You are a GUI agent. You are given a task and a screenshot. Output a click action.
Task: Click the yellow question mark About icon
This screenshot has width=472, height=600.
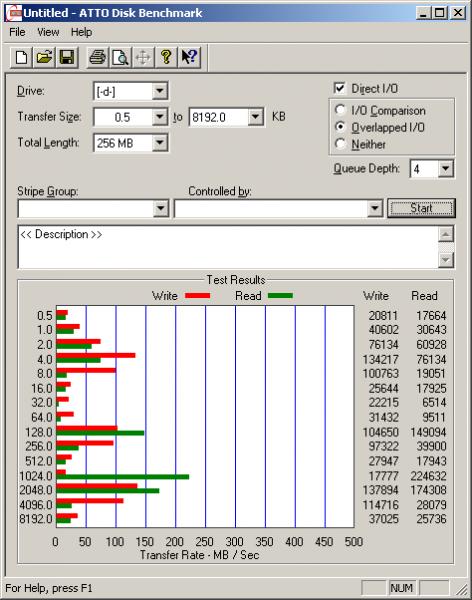click(166, 57)
